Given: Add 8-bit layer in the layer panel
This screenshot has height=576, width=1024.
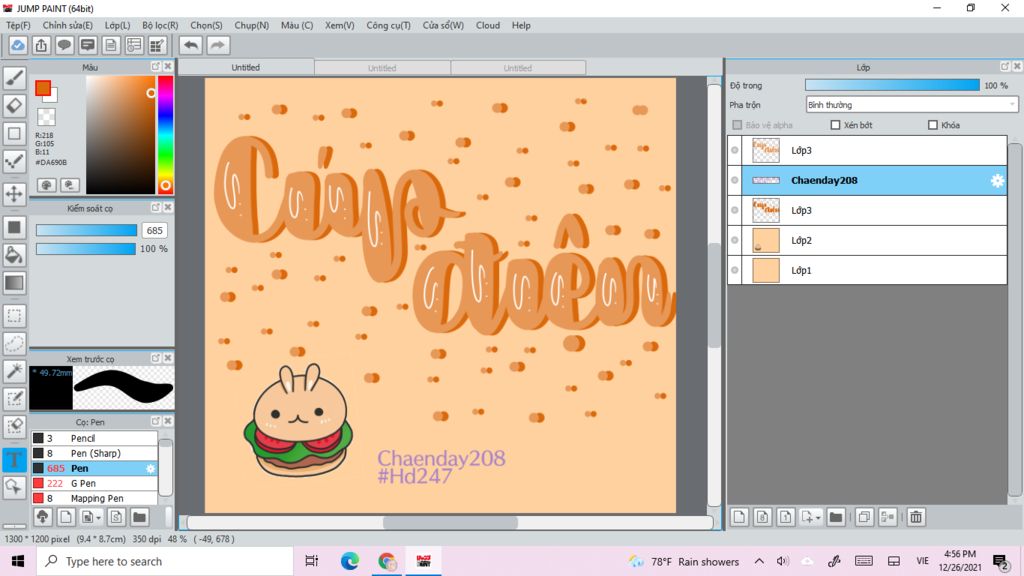Looking at the screenshot, I should [x=762, y=517].
